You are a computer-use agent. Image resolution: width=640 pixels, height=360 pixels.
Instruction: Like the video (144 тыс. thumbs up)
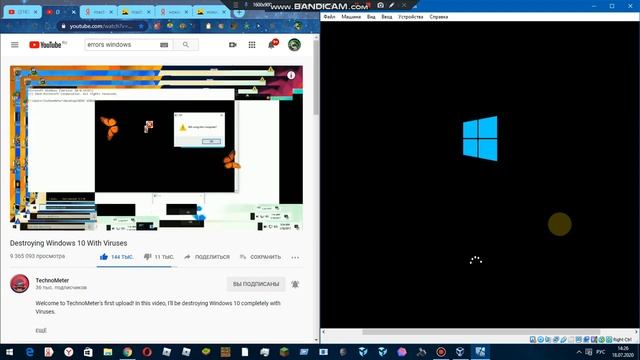click(117, 257)
